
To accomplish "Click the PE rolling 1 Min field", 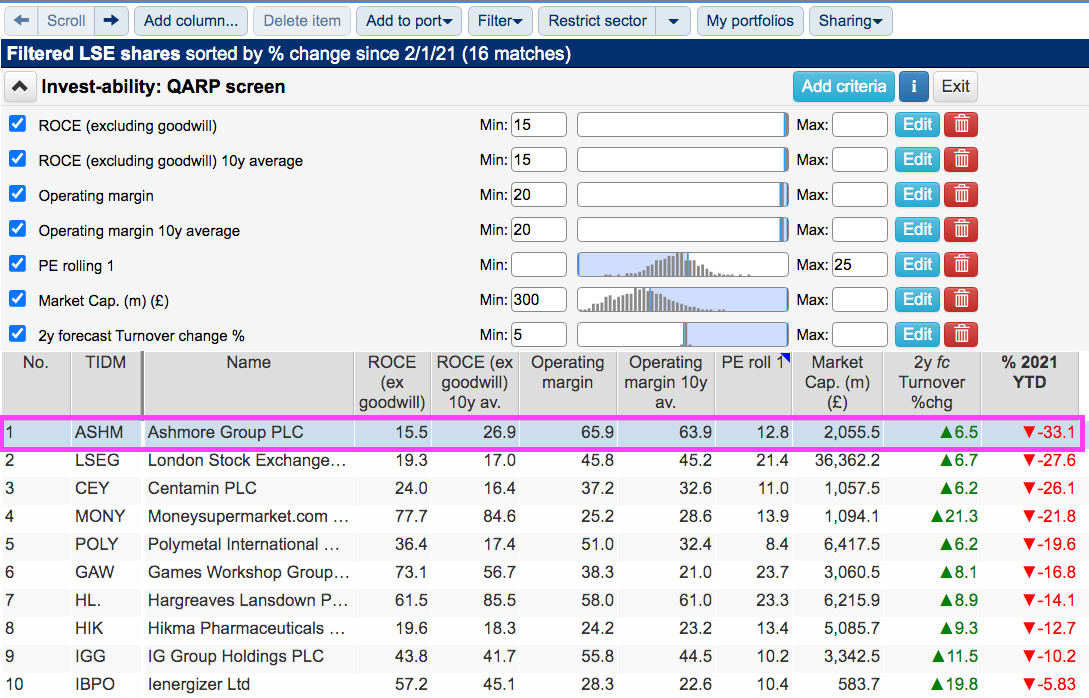I will pyautogui.click(x=539, y=265).
